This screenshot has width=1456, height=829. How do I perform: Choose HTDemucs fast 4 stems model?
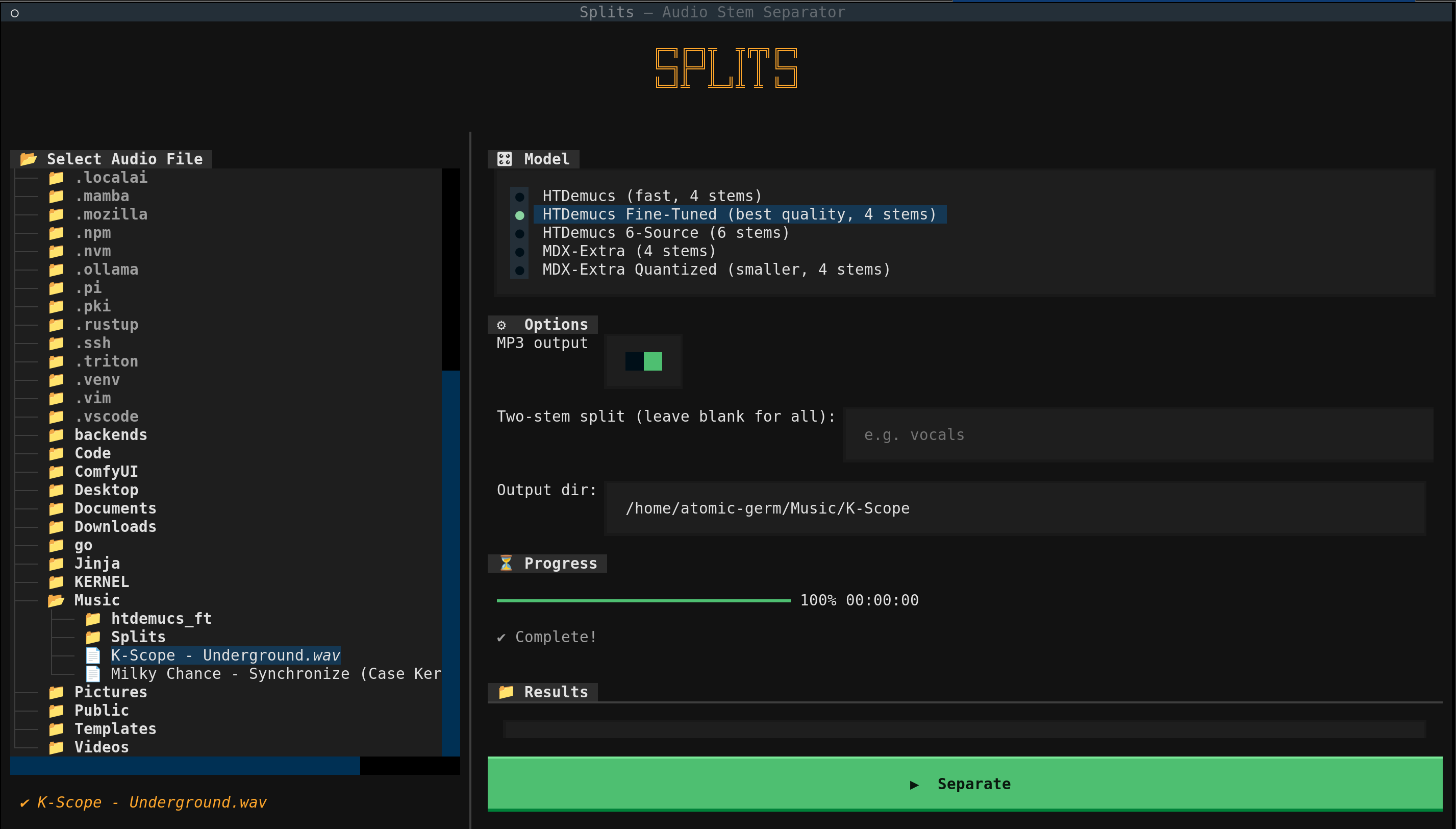tap(651, 196)
